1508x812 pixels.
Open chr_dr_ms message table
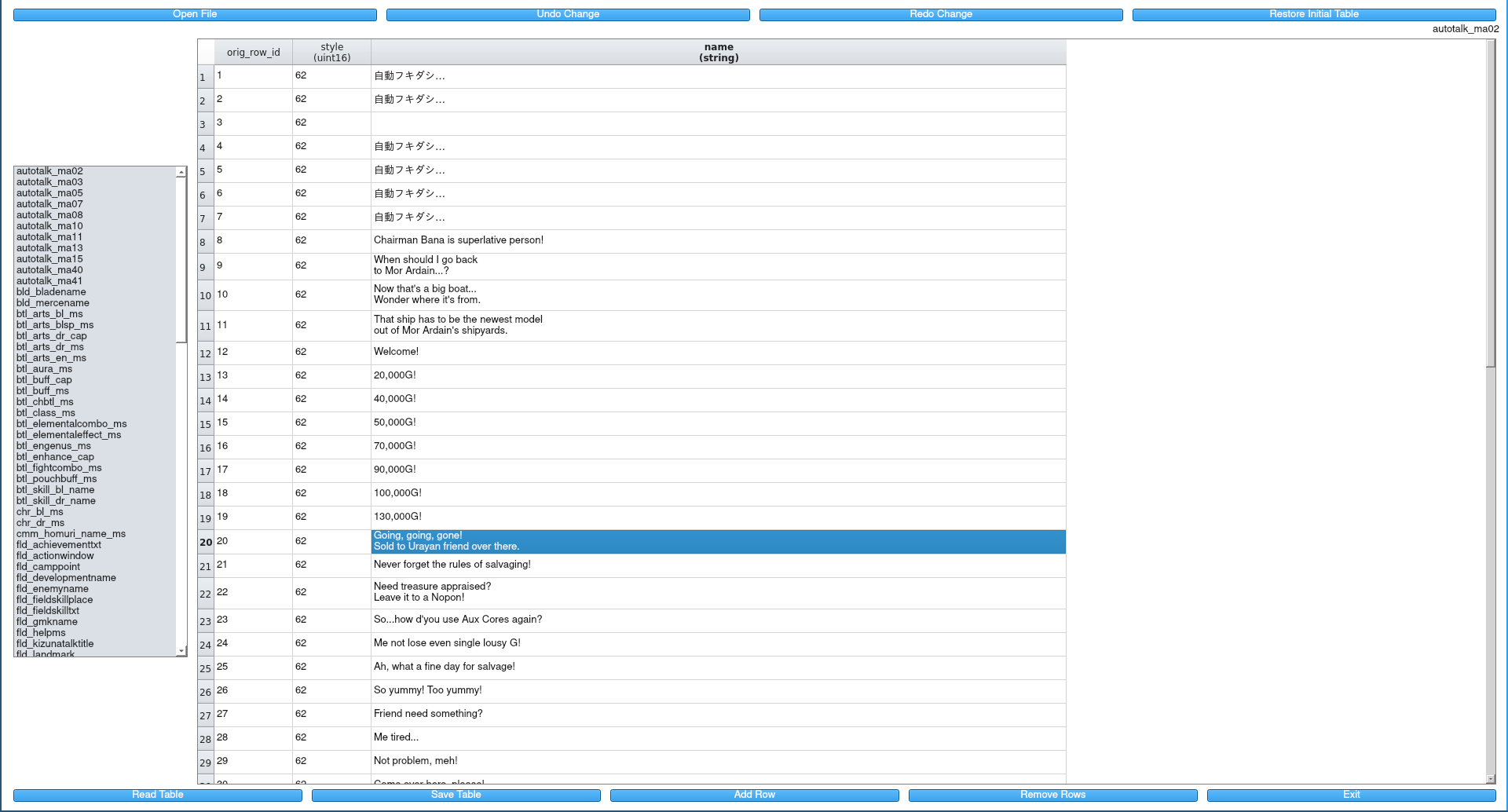click(40, 522)
